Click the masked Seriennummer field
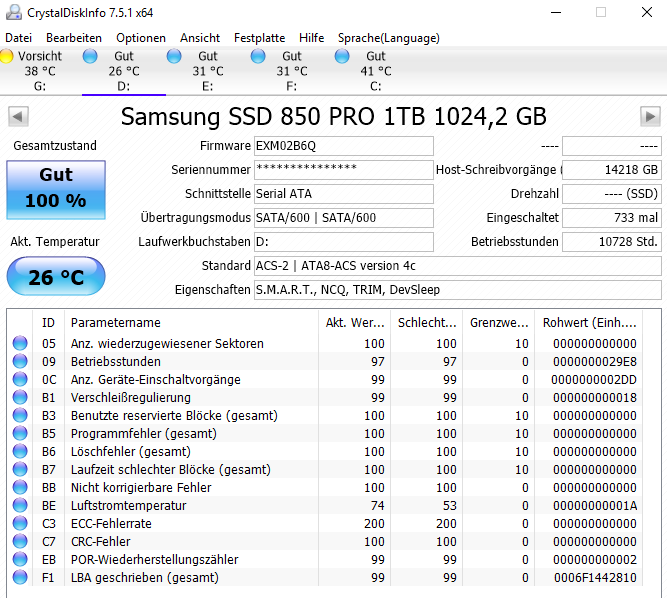This screenshot has width=667, height=598. (344, 170)
